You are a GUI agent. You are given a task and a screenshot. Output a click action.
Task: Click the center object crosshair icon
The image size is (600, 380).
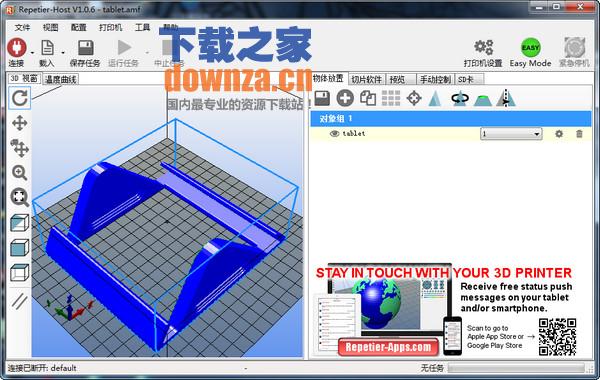pyautogui.click(x=414, y=98)
